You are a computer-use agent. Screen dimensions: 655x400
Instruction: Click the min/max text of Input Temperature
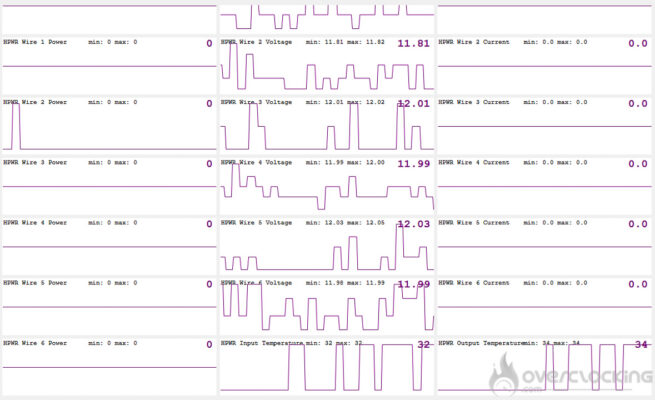click(x=333, y=343)
